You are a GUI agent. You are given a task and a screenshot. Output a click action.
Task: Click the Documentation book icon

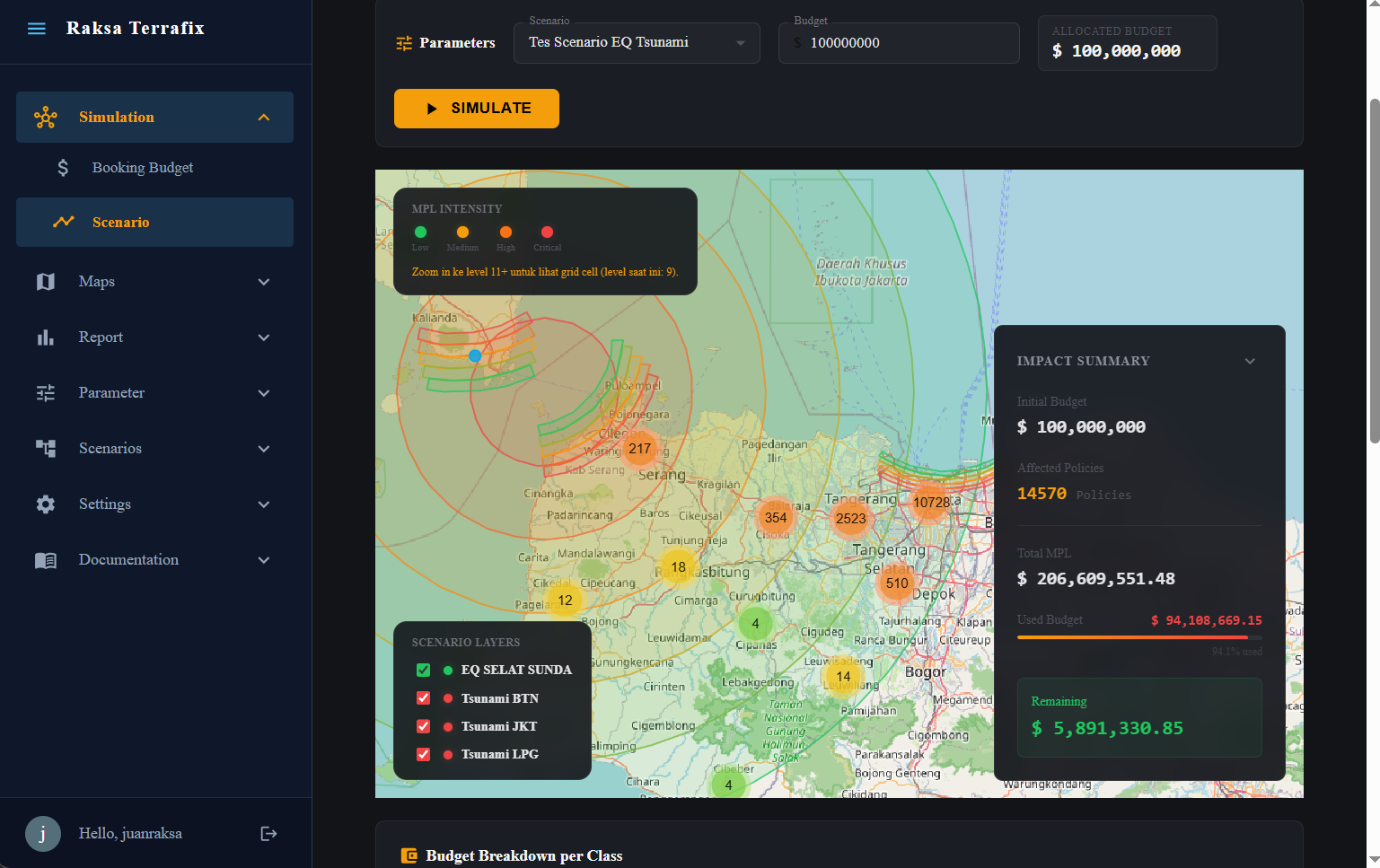tap(46, 560)
